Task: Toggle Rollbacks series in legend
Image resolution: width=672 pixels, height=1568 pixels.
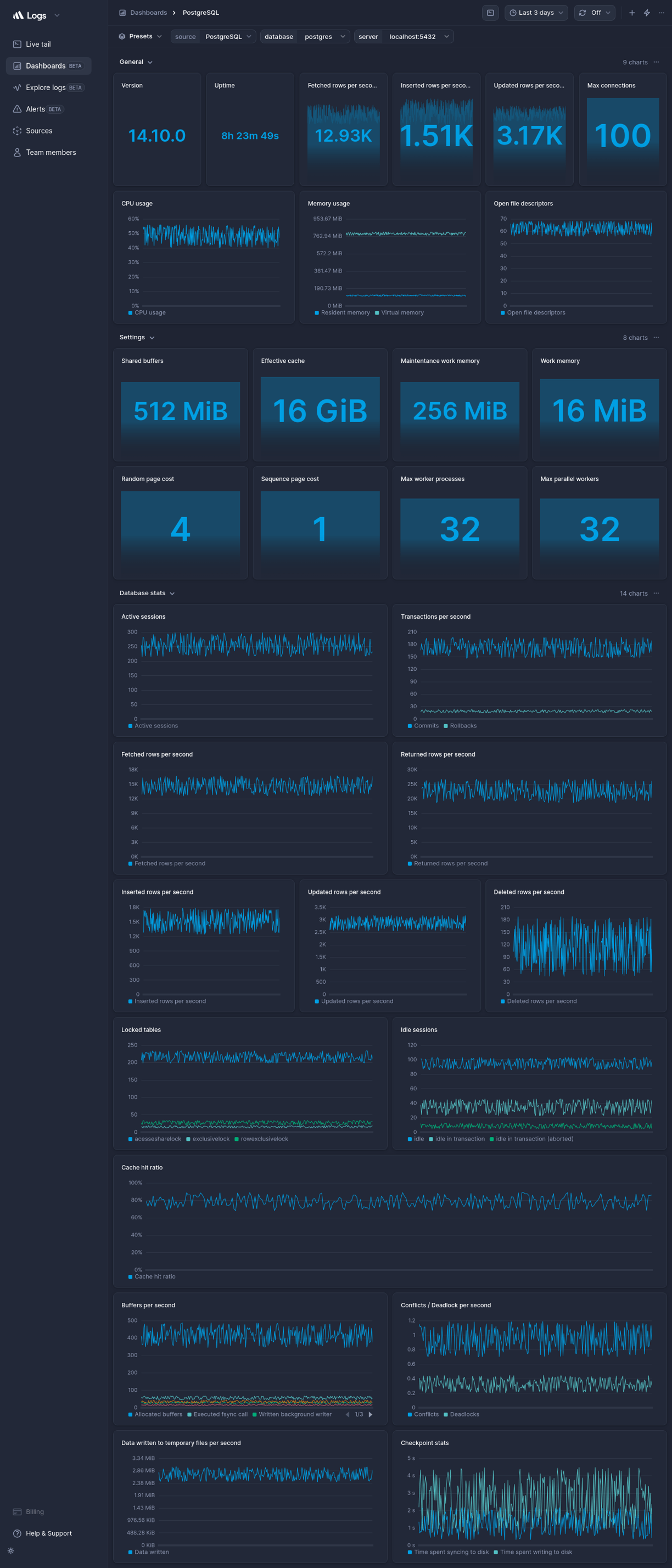Action: point(460,726)
